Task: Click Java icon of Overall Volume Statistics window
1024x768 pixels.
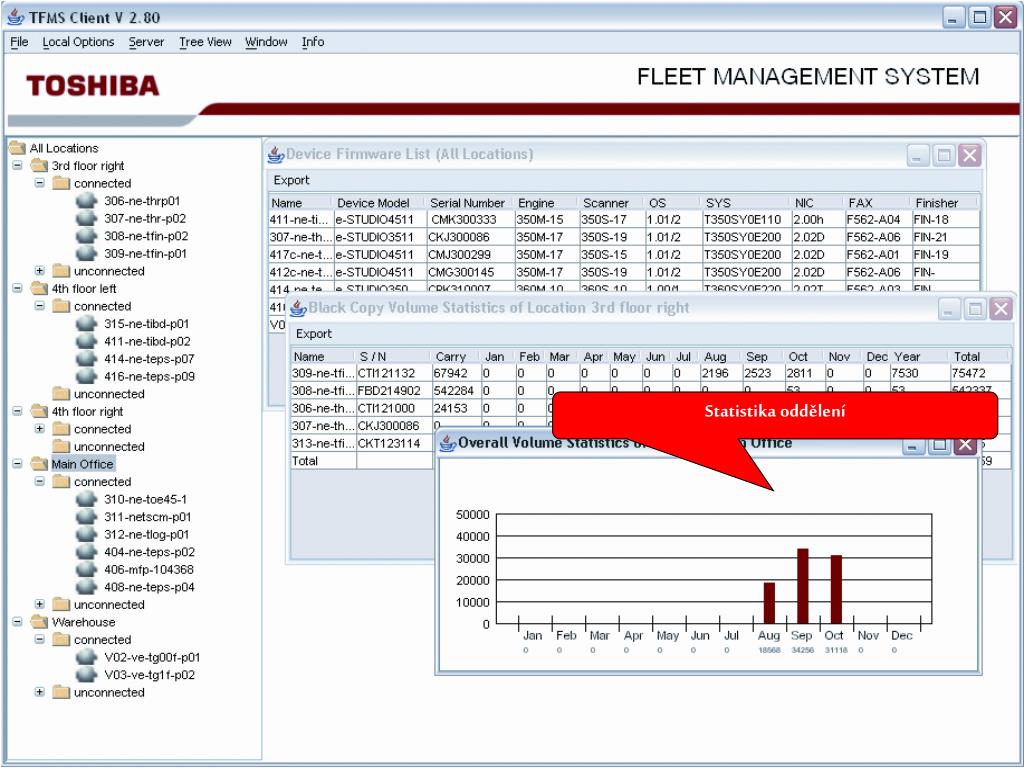Action: 448,443
